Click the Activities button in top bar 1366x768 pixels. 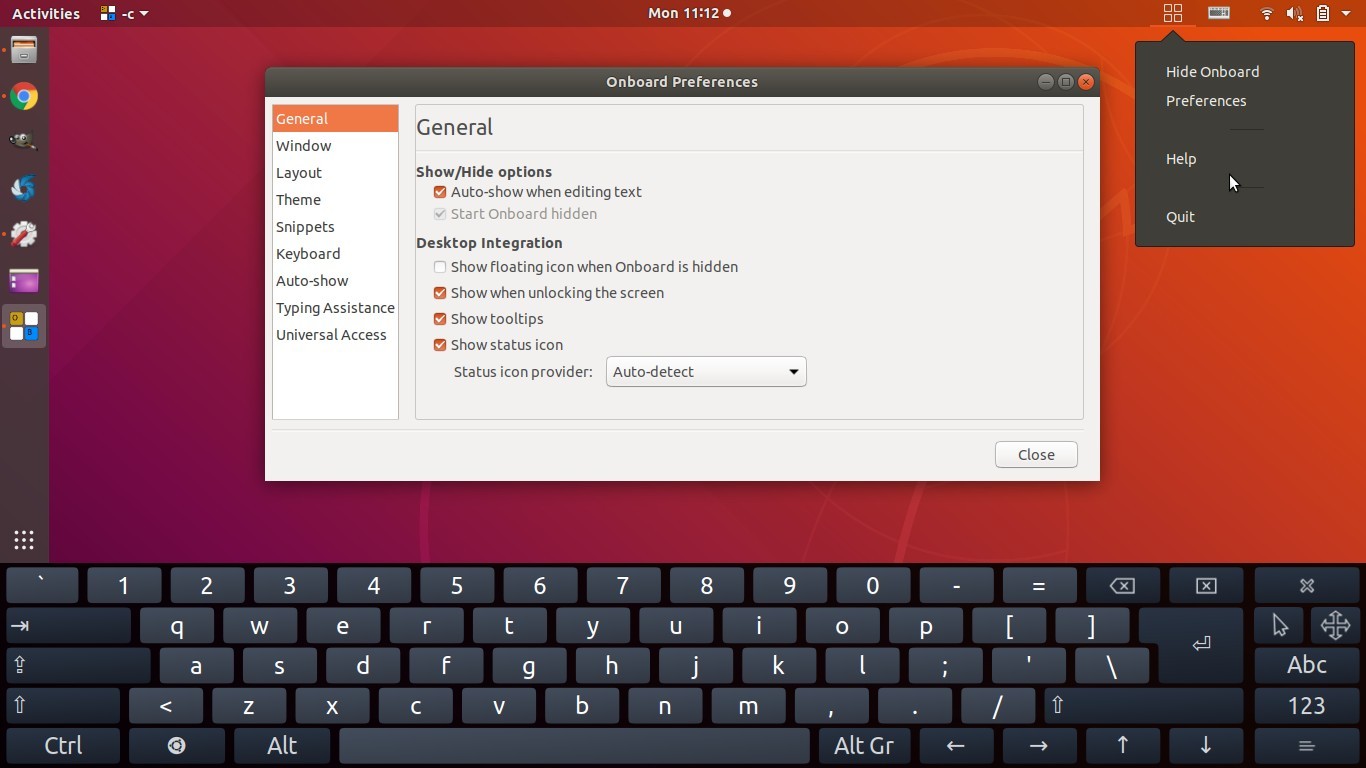point(46,13)
